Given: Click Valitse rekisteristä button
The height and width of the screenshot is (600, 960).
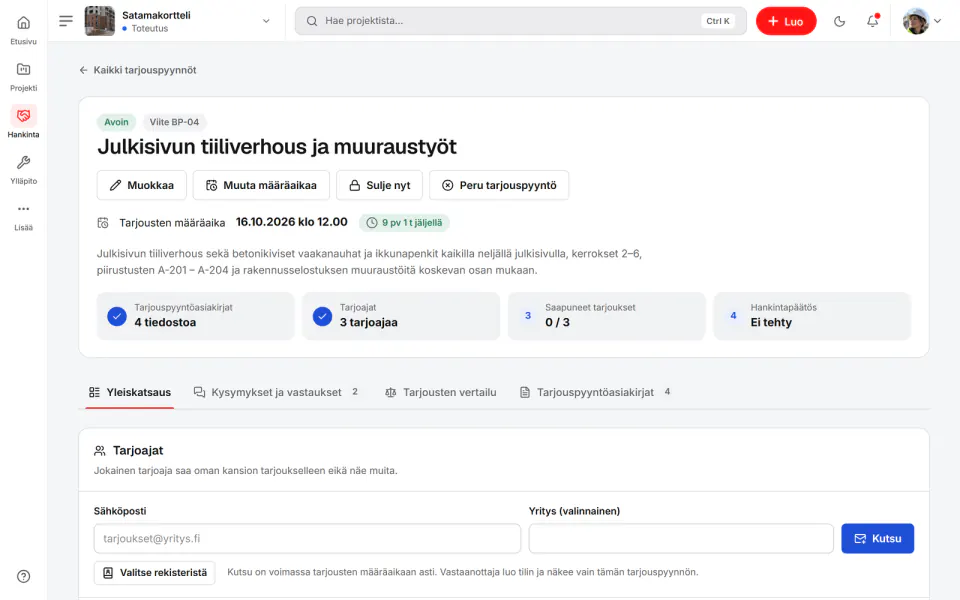Looking at the screenshot, I should click(x=155, y=573).
